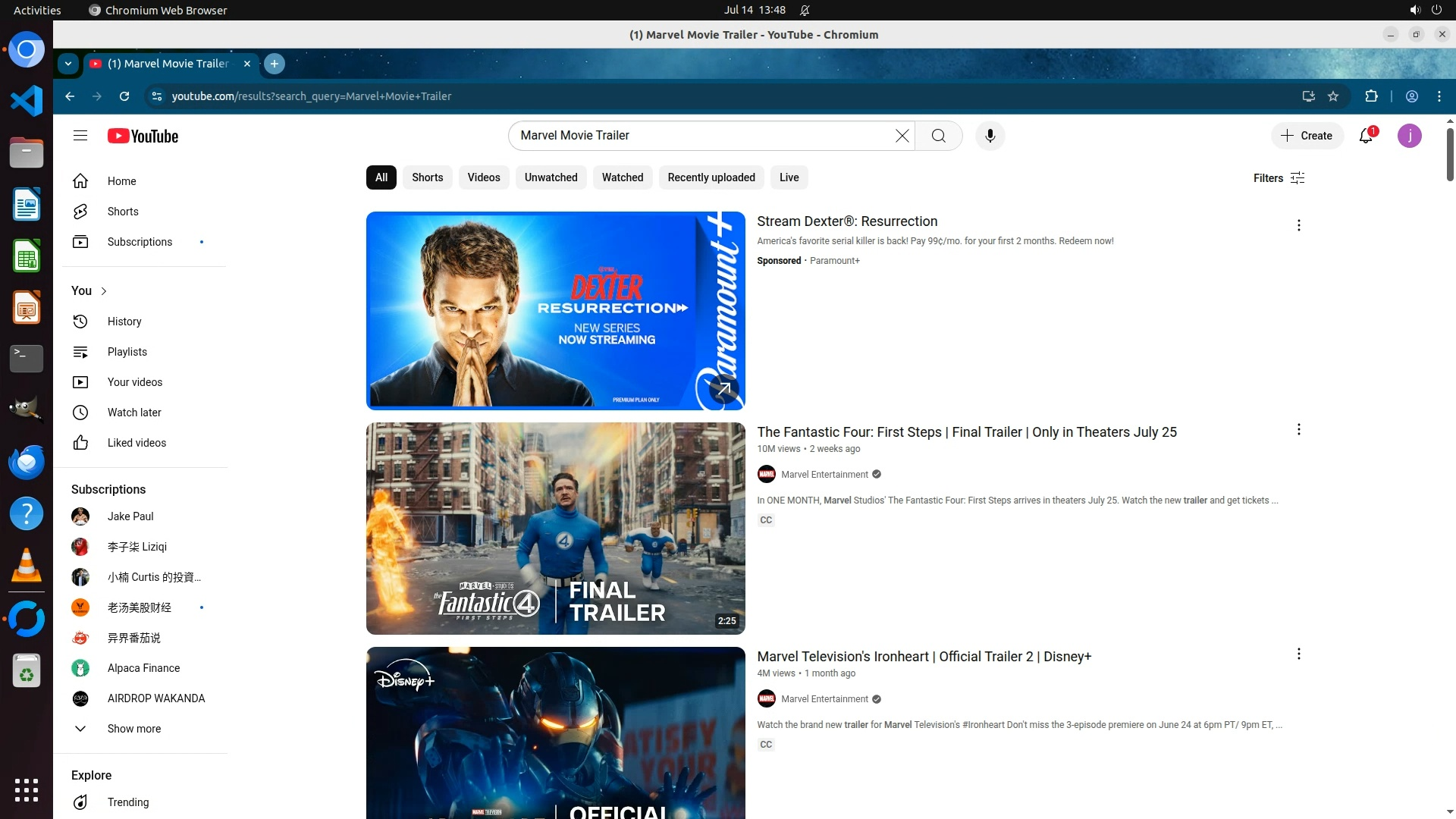Open Watch later in sidebar

(134, 413)
